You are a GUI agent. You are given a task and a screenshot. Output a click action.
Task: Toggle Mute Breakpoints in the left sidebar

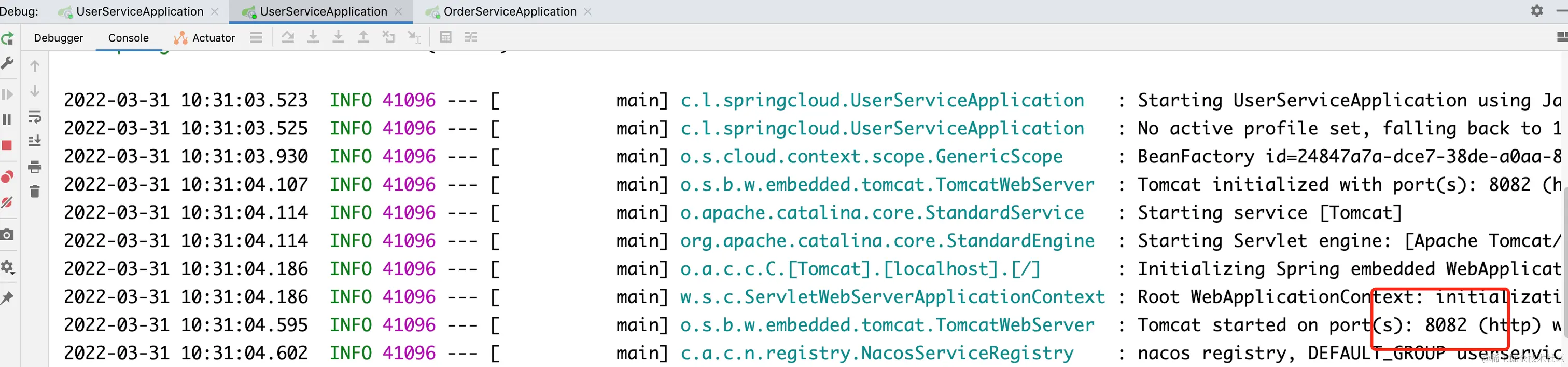pyautogui.click(x=7, y=202)
